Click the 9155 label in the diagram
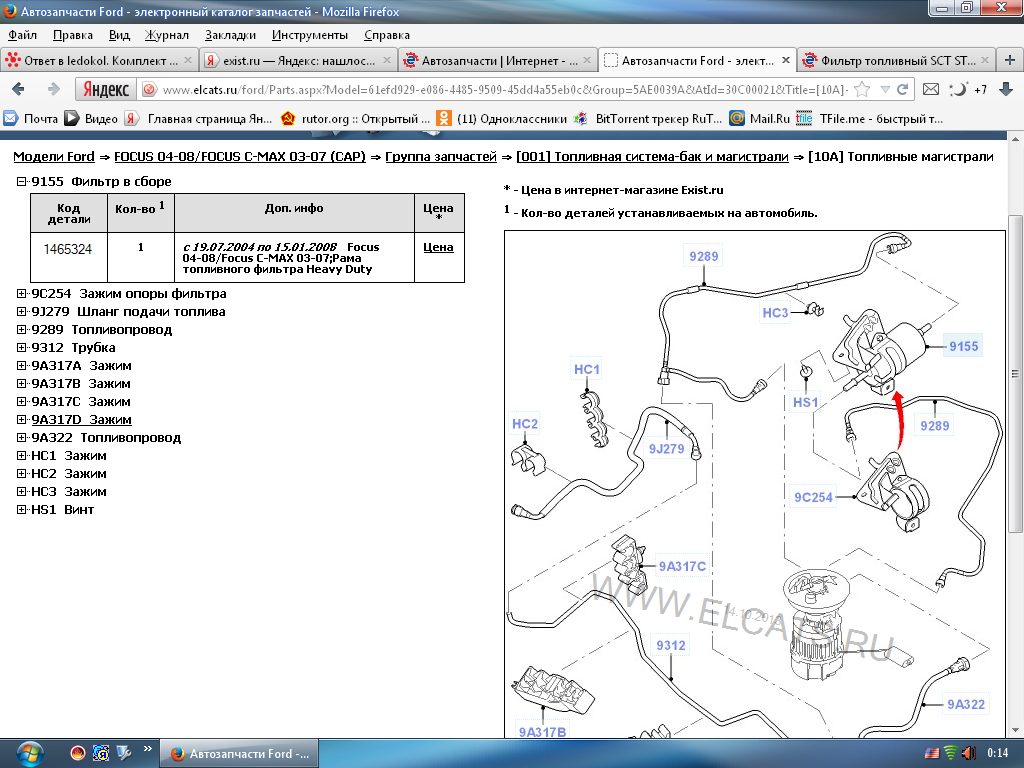Viewport: 1024px width, 768px height. pos(963,346)
